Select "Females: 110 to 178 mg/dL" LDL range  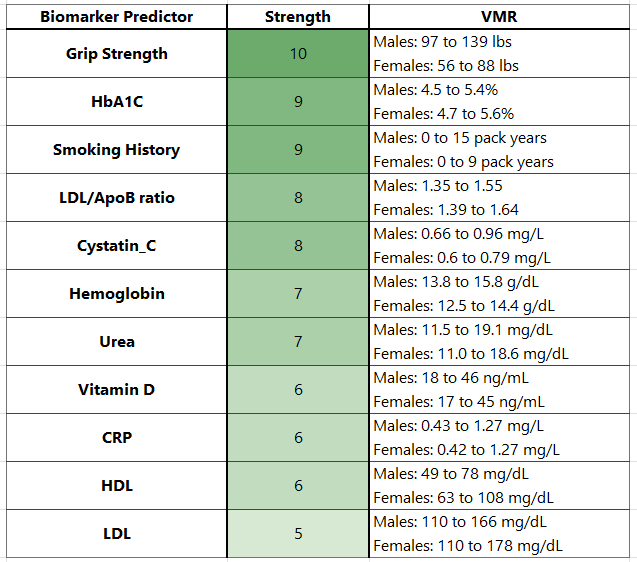[467, 546]
